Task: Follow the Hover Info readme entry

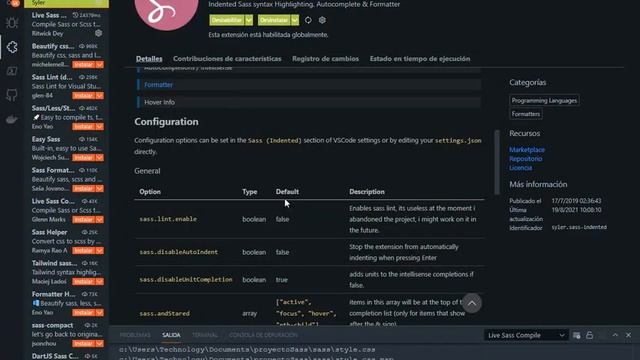Action: 159,102
